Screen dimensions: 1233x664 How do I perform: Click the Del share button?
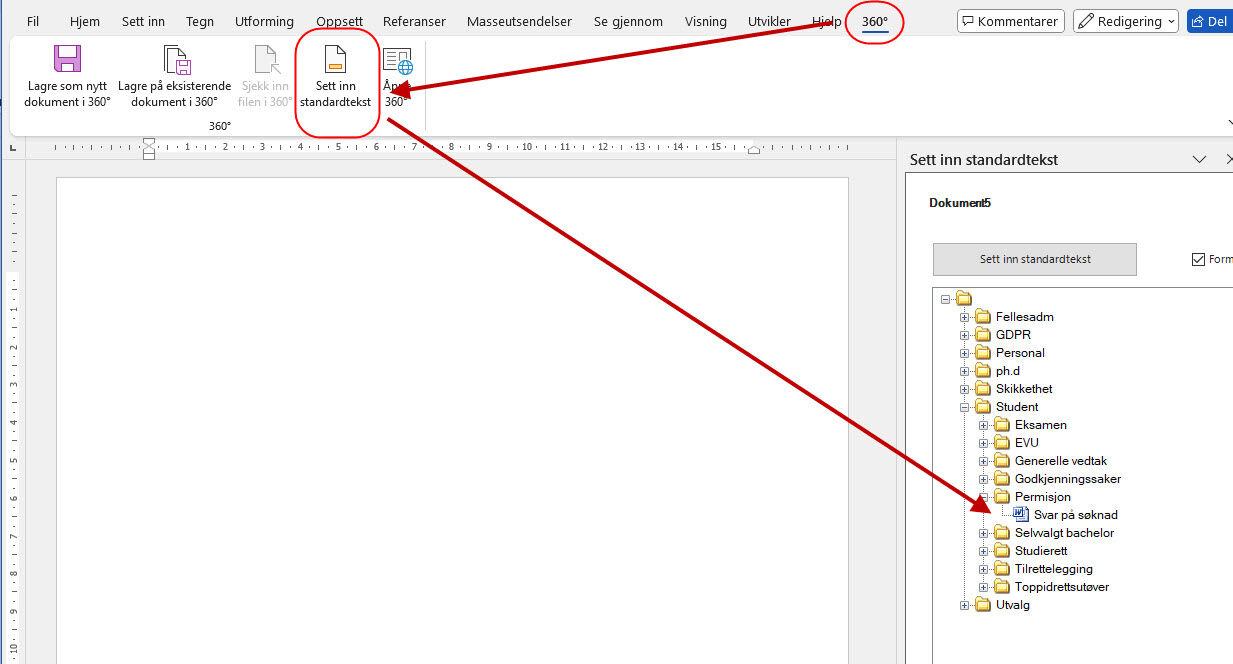coord(1210,21)
